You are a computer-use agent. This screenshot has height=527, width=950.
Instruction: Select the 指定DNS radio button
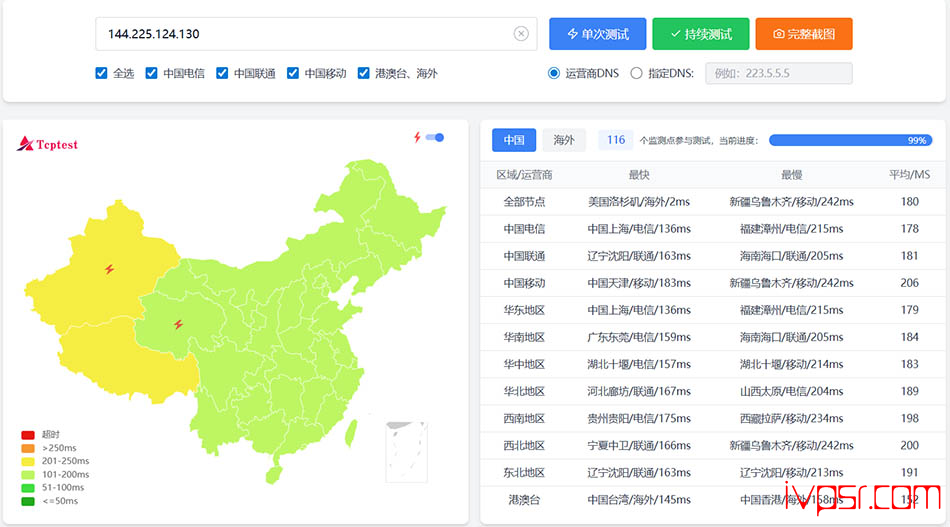636,73
